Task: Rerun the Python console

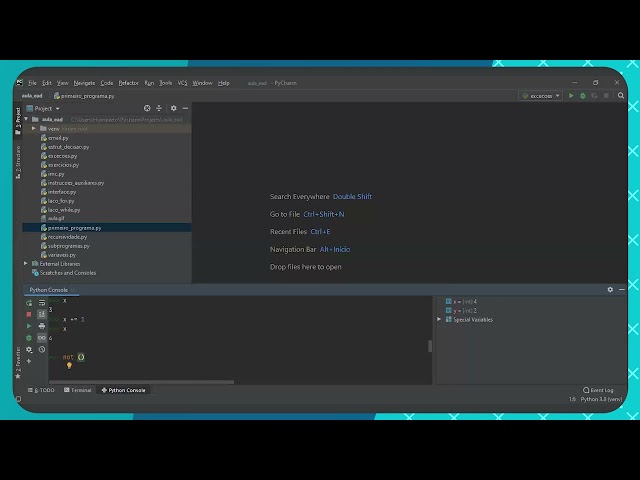Action: (x=29, y=302)
